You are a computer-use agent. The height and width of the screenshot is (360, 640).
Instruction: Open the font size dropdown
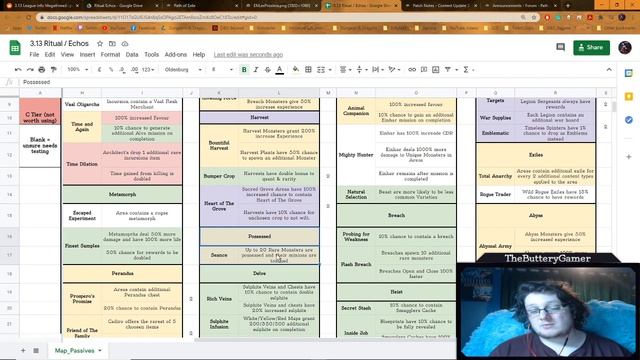222,70
